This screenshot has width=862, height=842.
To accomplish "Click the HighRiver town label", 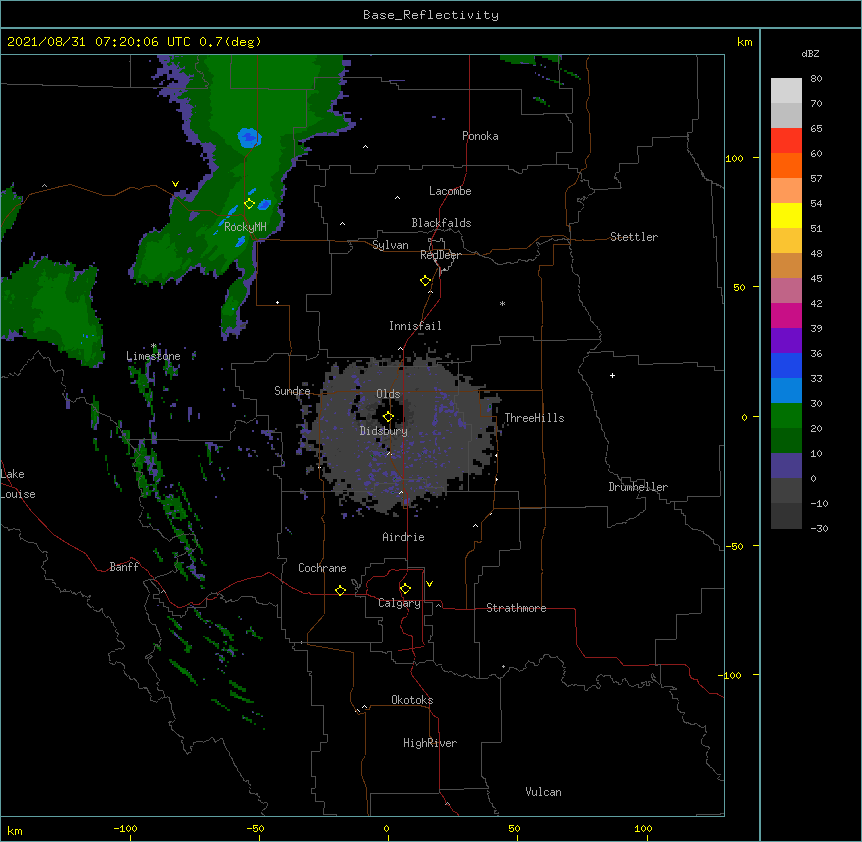I will (x=430, y=743).
